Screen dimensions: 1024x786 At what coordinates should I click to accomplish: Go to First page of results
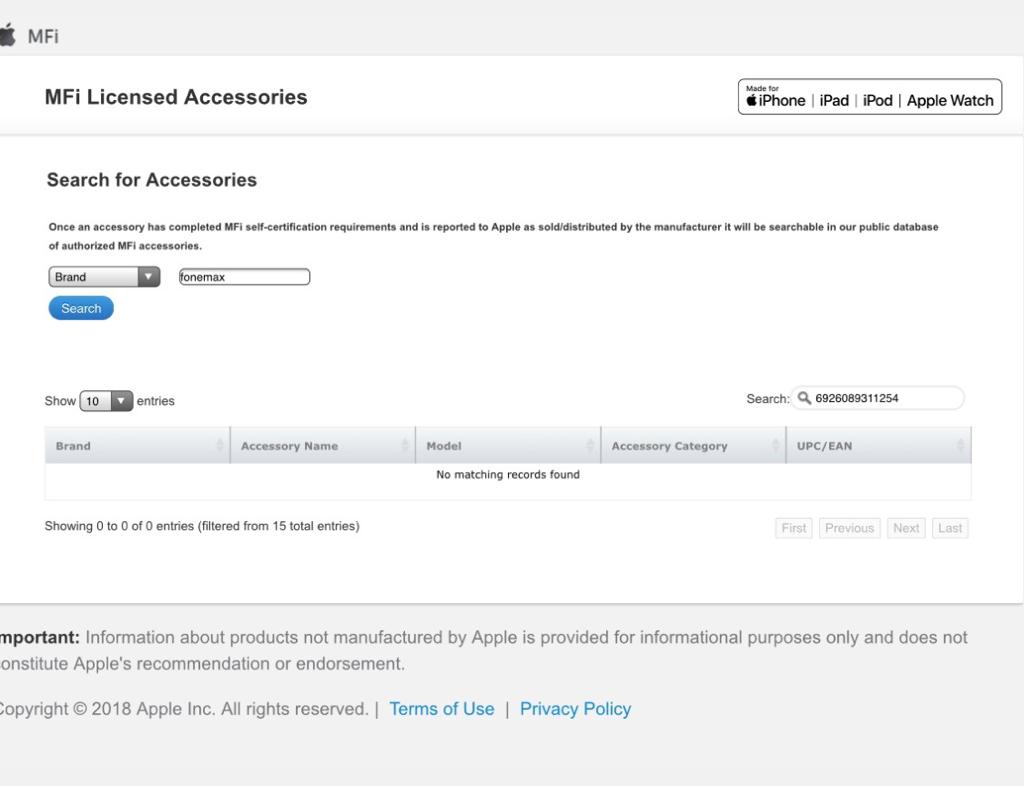coord(793,528)
